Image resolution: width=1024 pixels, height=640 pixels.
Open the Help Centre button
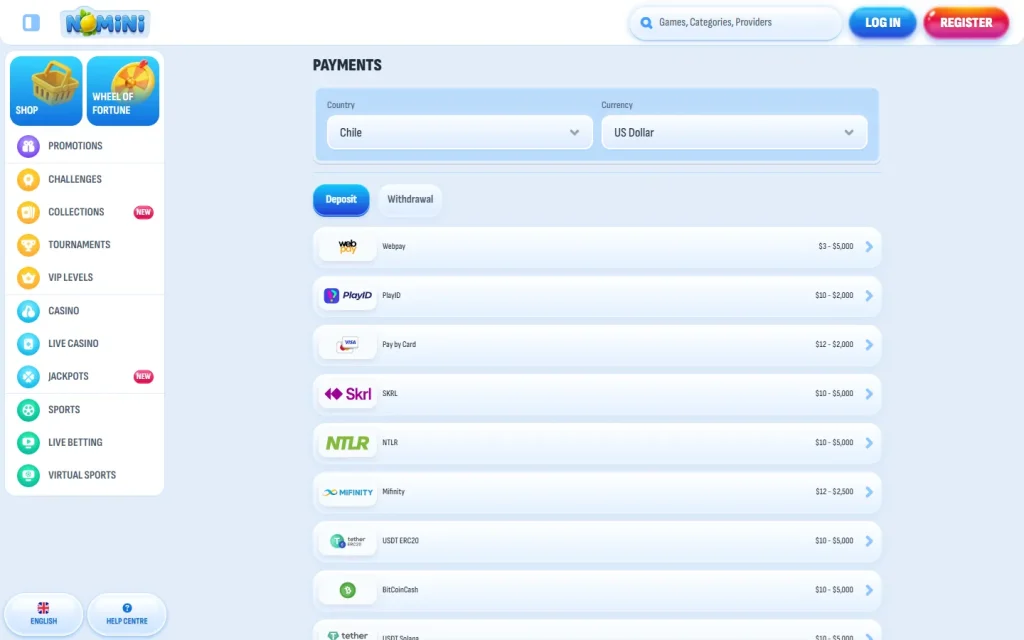point(127,614)
